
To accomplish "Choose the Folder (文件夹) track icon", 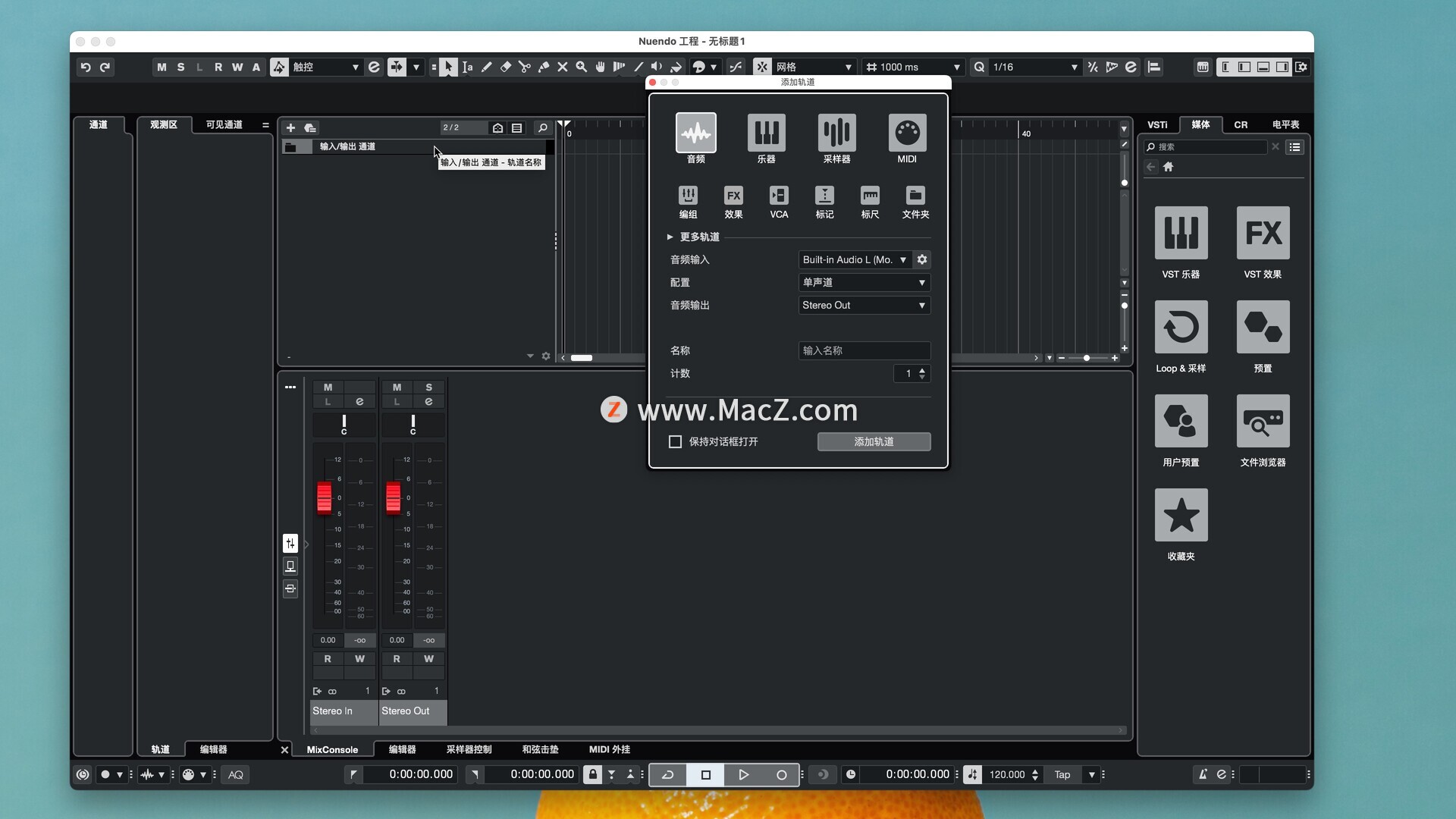I will pyautogui.click(x=915, y=196).
